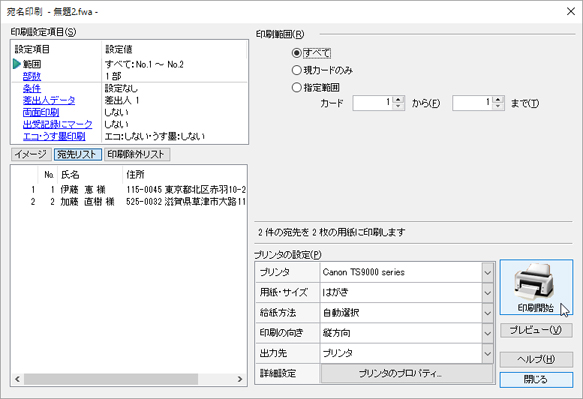Click the プリンタのプロパティ button
The width and height of the screenshot is (583, 399).
407,373
